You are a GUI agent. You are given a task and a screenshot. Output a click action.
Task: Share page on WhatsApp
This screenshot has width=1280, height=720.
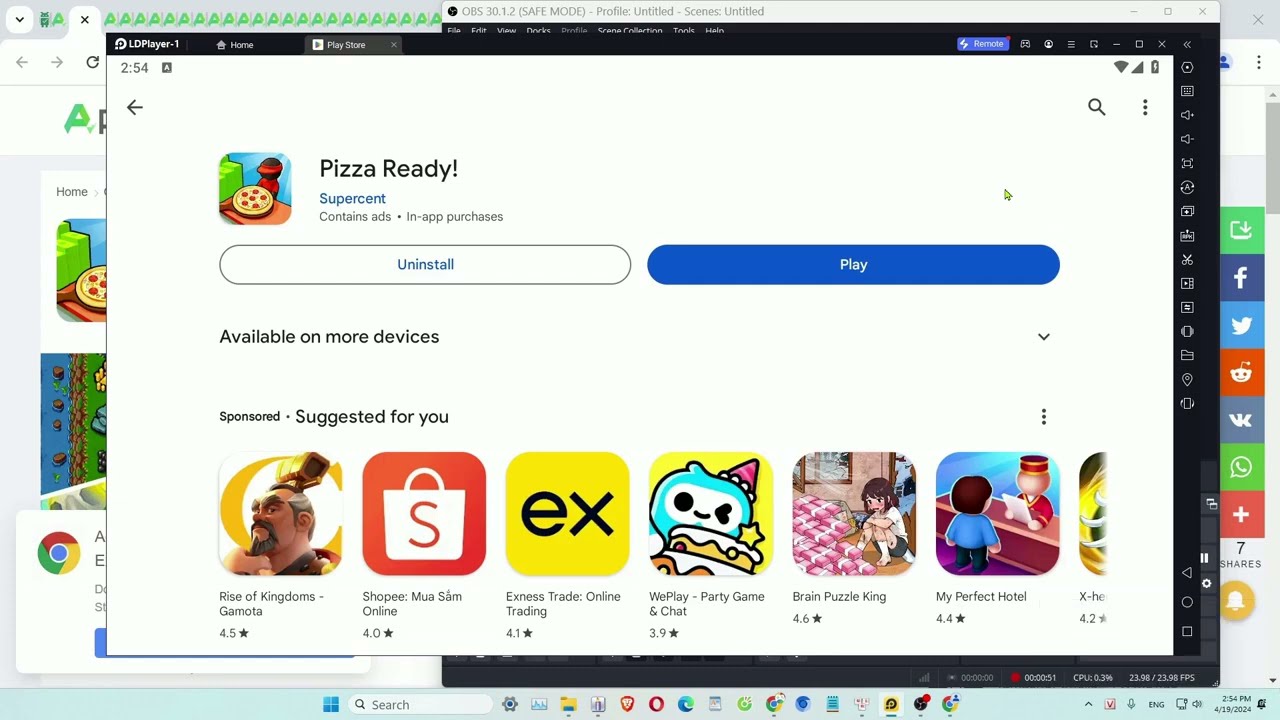coord(1241,467)
